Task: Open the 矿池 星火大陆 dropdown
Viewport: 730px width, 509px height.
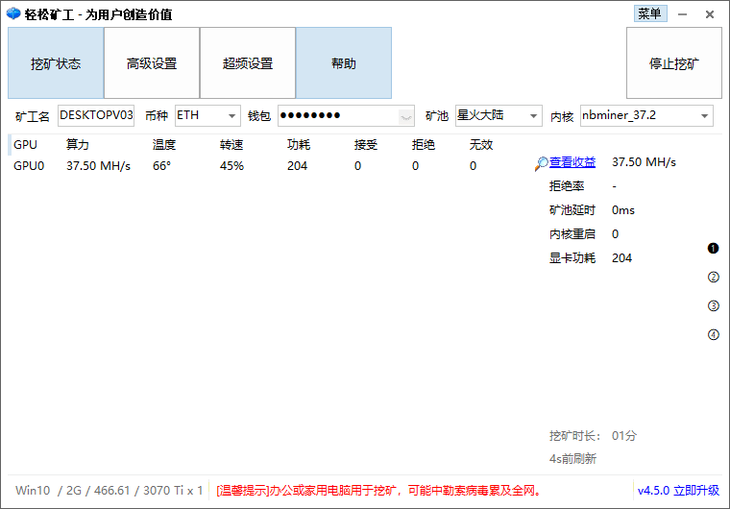Action: [x=533, y=116]
